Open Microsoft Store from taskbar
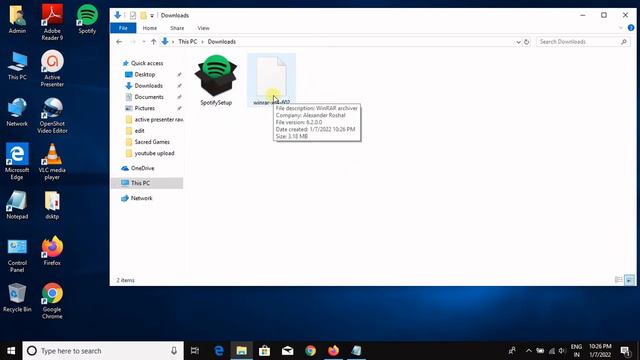 click(264, 351)
